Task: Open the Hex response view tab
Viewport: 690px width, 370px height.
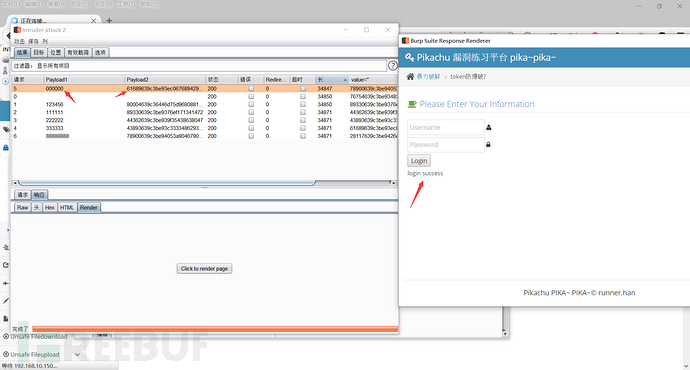Action: tap(50, 208)
